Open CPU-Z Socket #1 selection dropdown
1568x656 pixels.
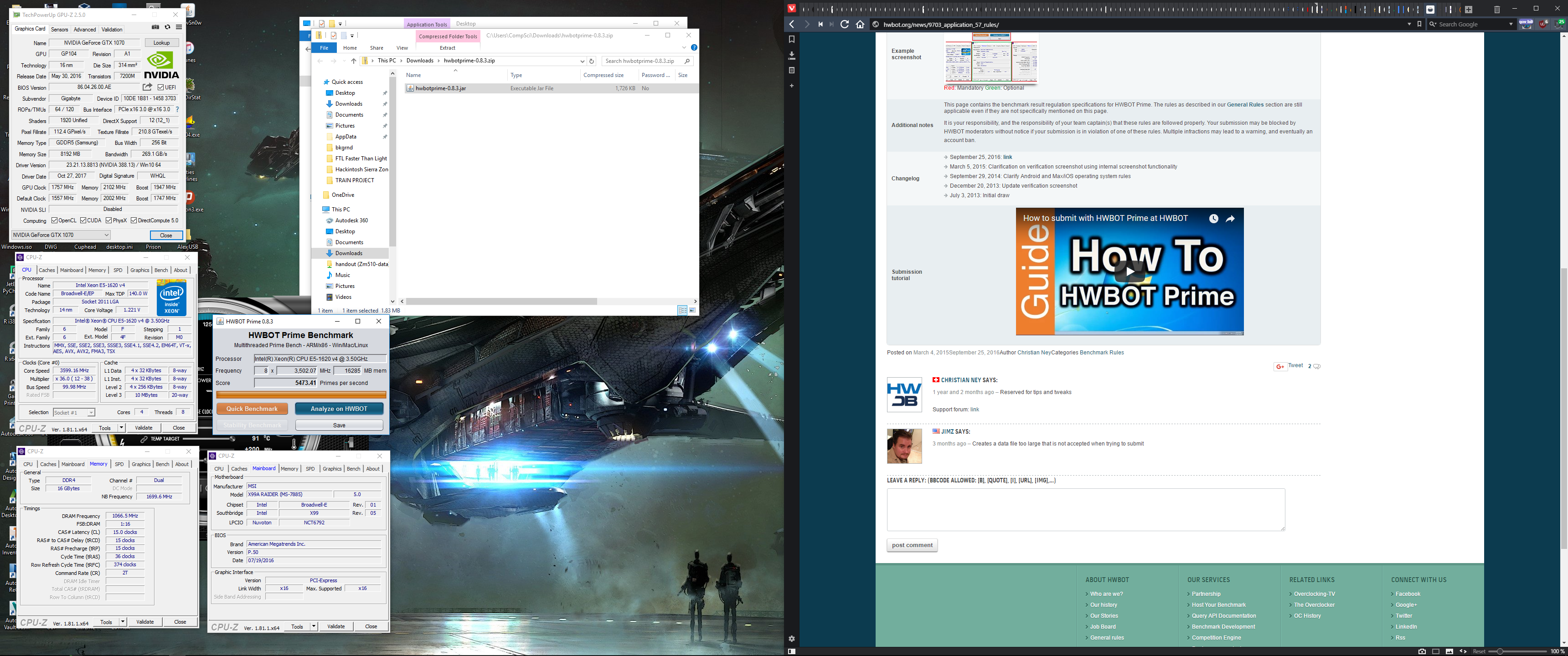74,413
